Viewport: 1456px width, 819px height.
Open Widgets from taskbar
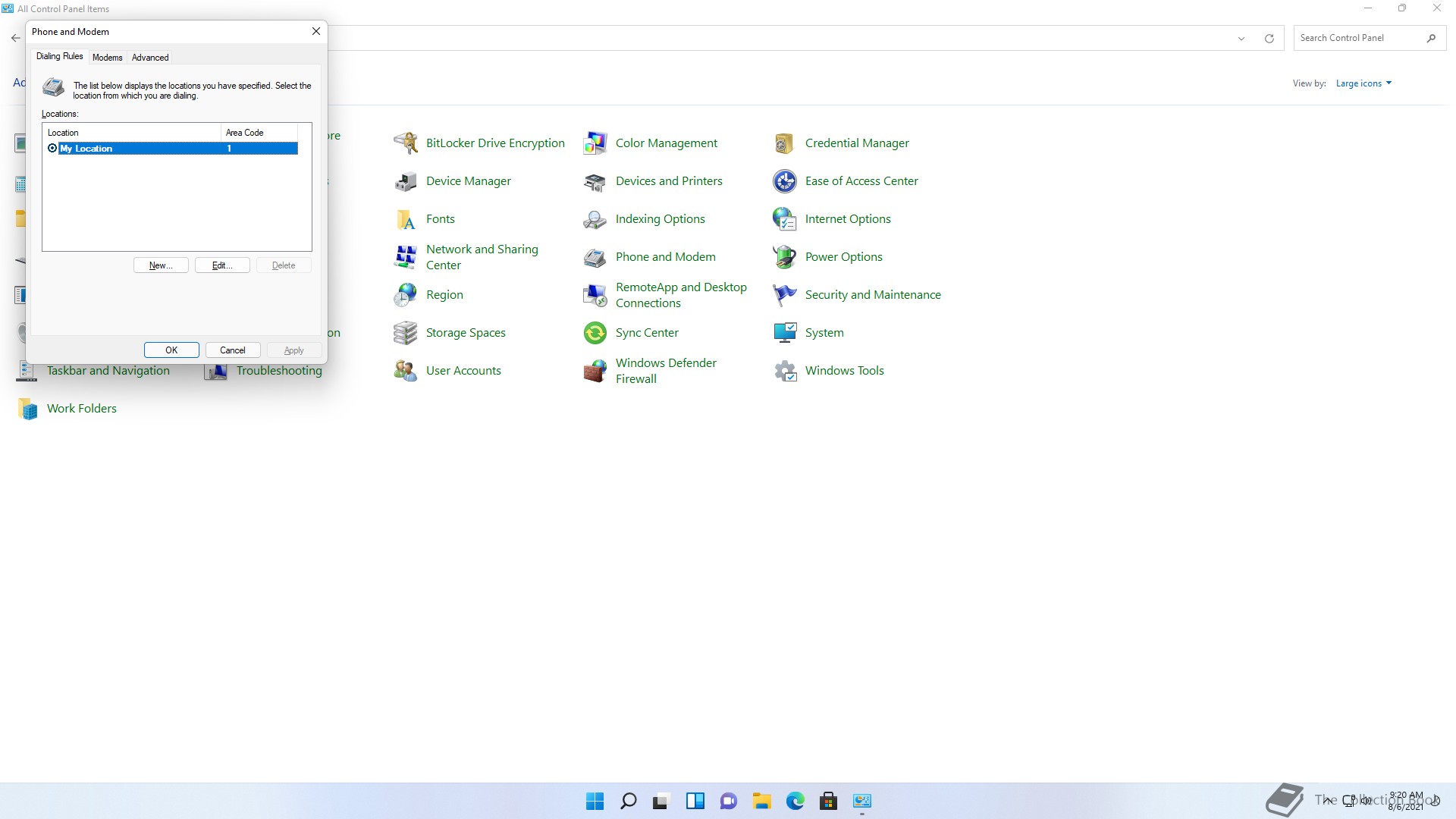(695, 801)
